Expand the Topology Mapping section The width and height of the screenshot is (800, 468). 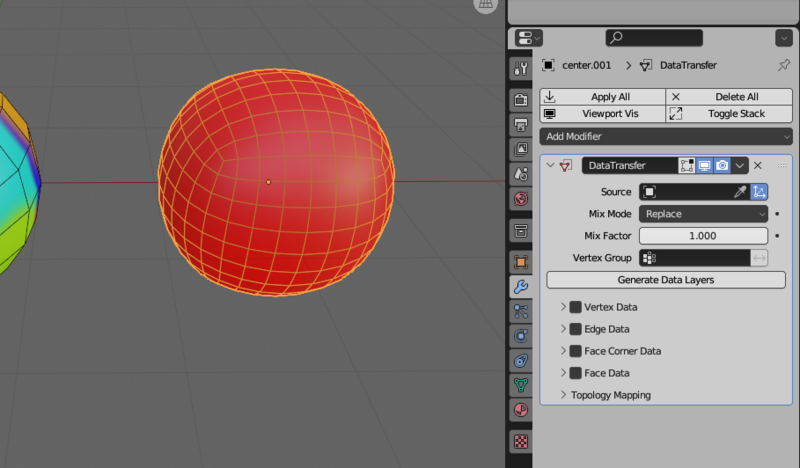(x=610, y=395)
